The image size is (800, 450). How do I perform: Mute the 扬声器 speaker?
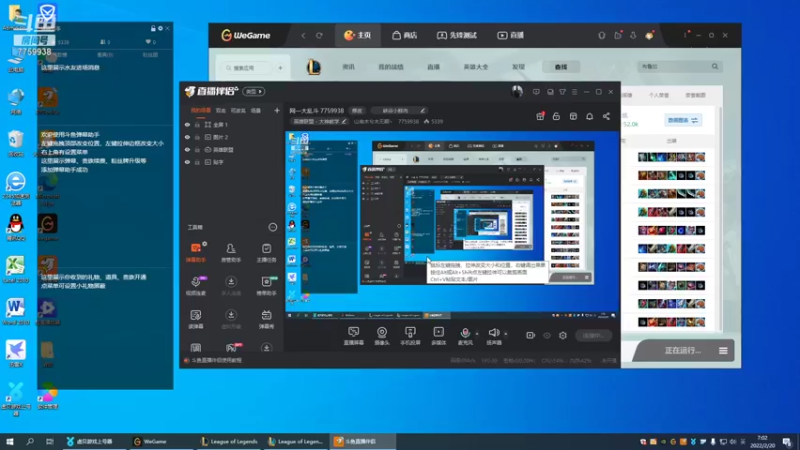point(493,335)
